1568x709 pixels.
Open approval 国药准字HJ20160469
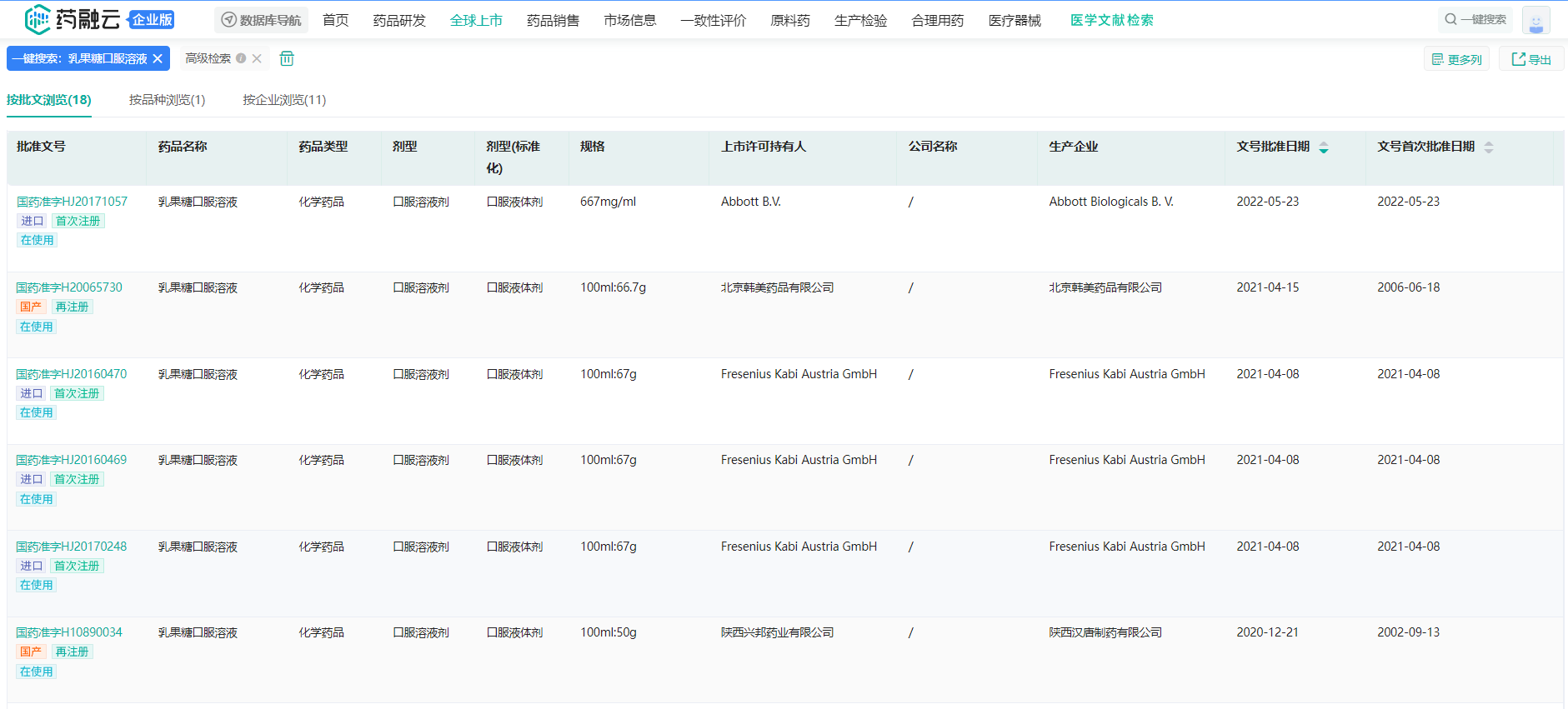(x=72, y=460)
